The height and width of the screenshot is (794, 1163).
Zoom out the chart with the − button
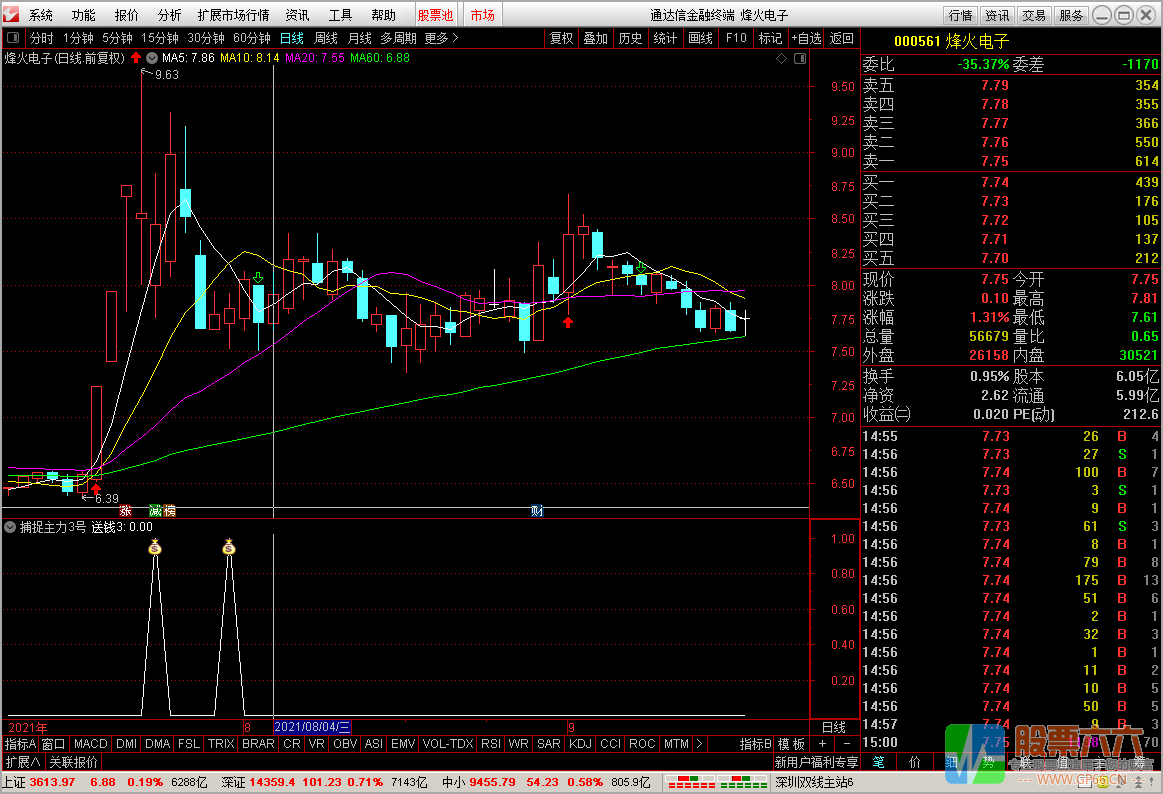point(847,744)
